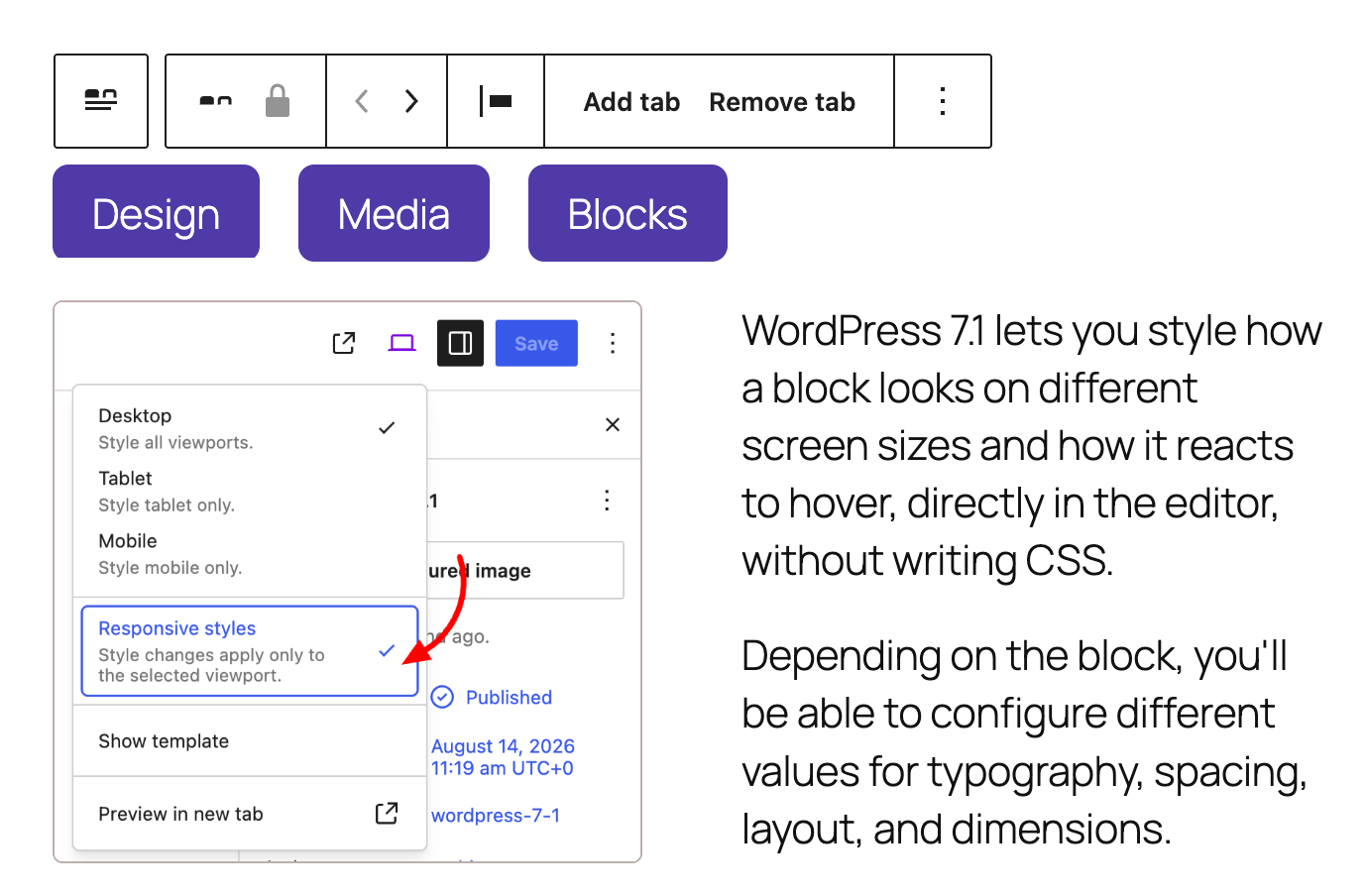Click the tab block type icon
1366x896 pixels.
[216, 101]
